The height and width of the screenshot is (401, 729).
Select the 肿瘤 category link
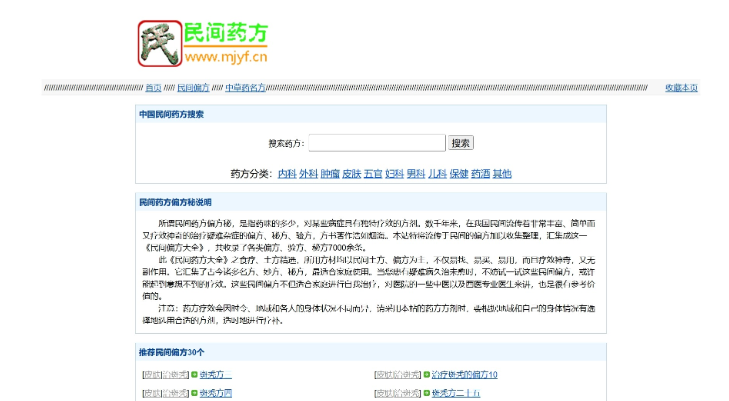pyautogui.click(x=330, y=174)
